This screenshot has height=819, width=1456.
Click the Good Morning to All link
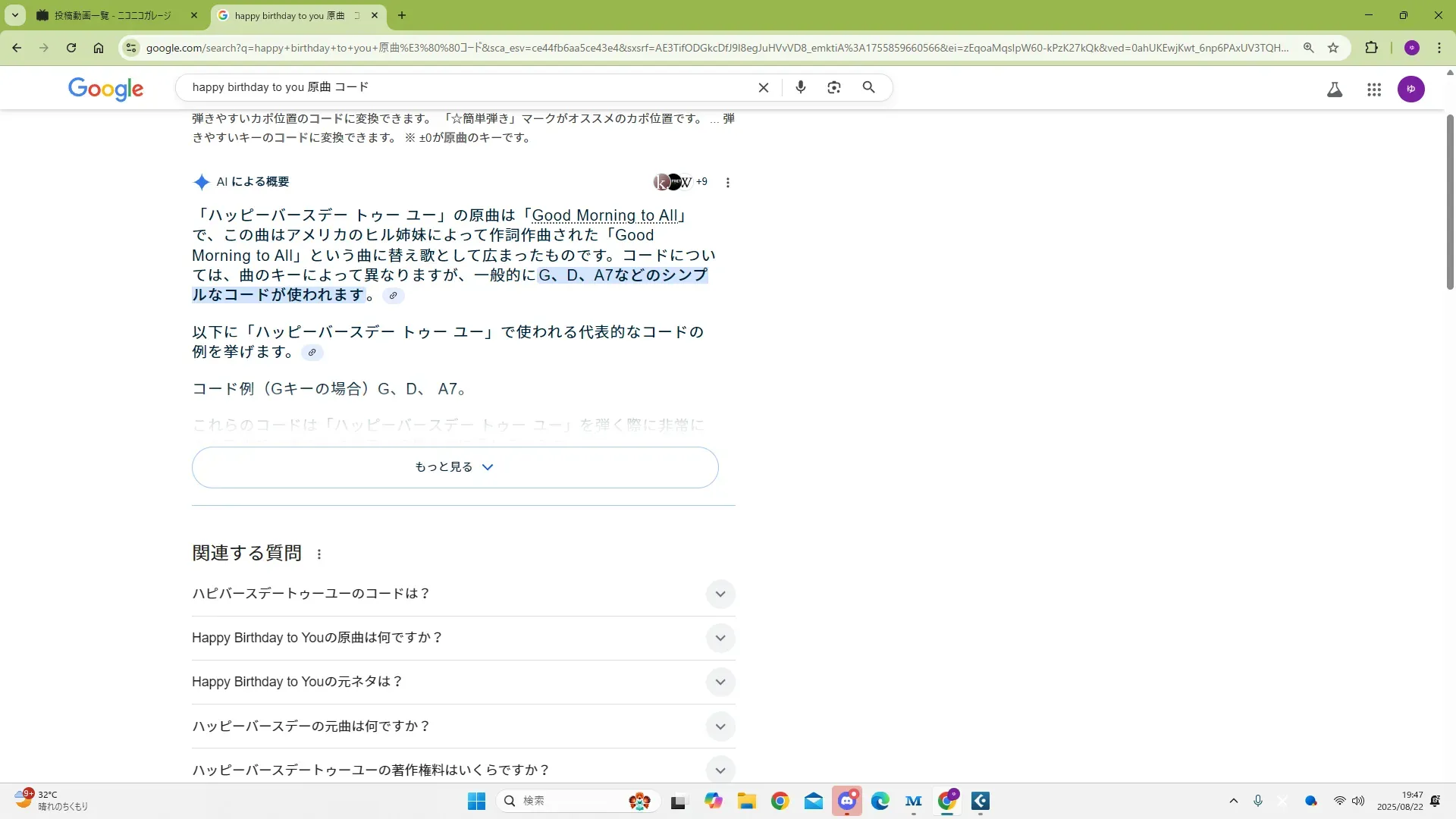pos(604,215)
